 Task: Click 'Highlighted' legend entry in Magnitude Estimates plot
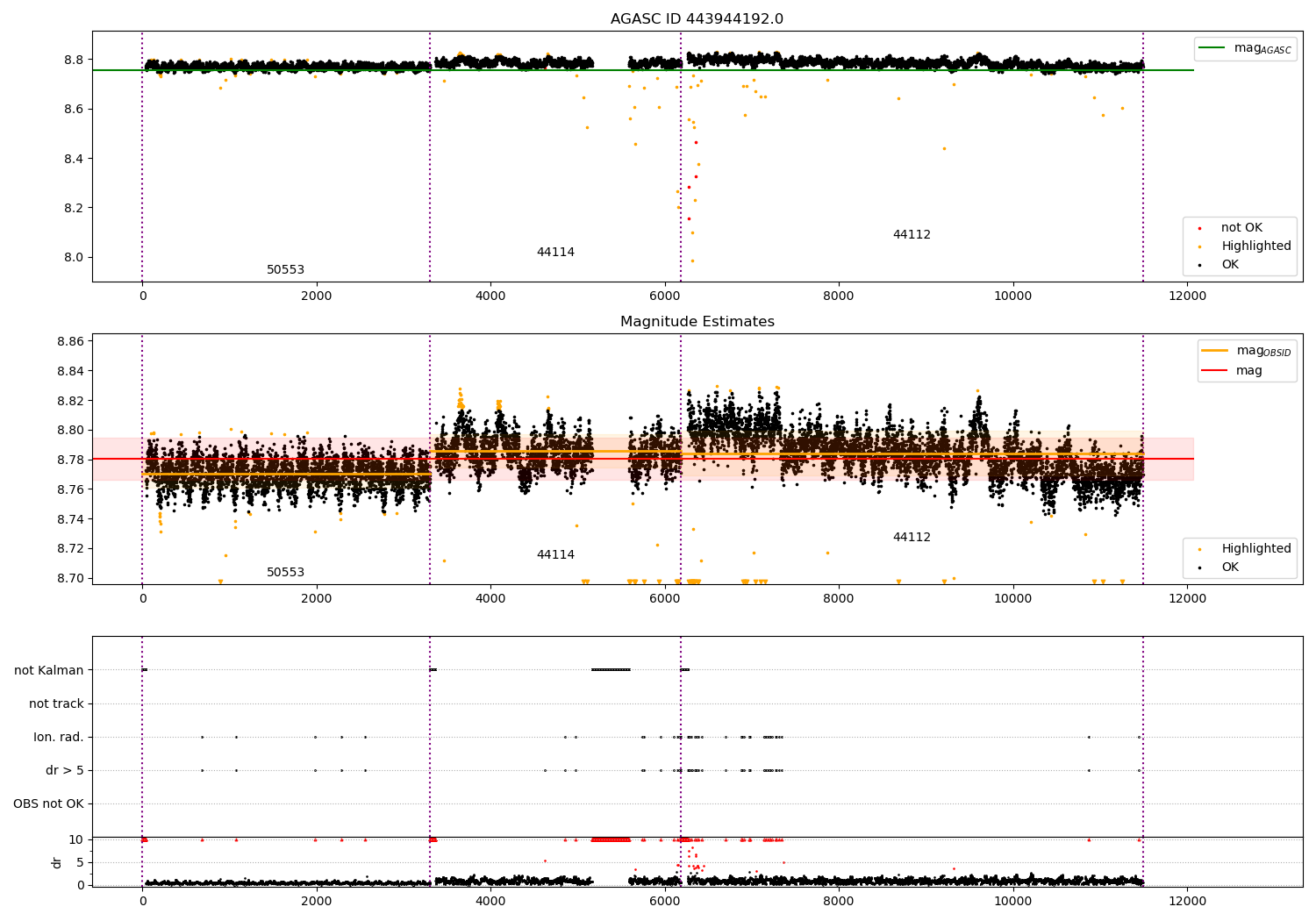(x=1256, y=549)
